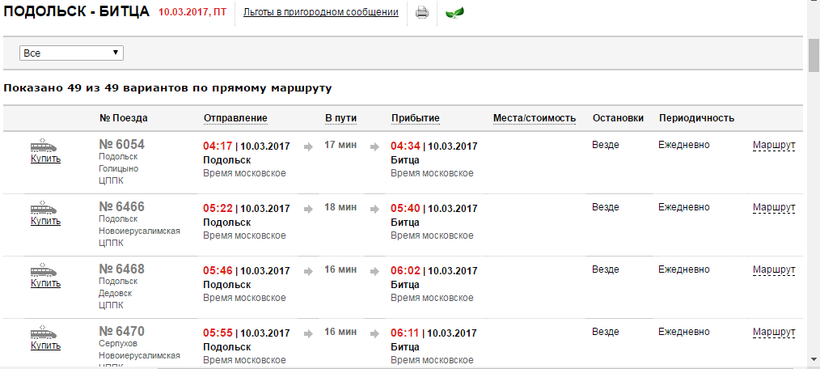This screenshot has width=820, height=369.
Task: Click train icon for № 6470
Action: (x=43, y=333)
